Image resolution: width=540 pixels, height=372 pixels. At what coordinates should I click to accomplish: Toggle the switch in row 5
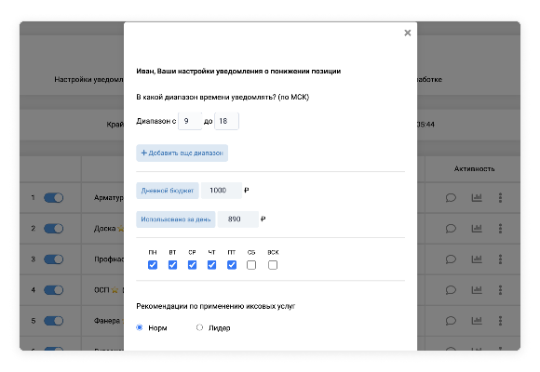pos(54,321)
